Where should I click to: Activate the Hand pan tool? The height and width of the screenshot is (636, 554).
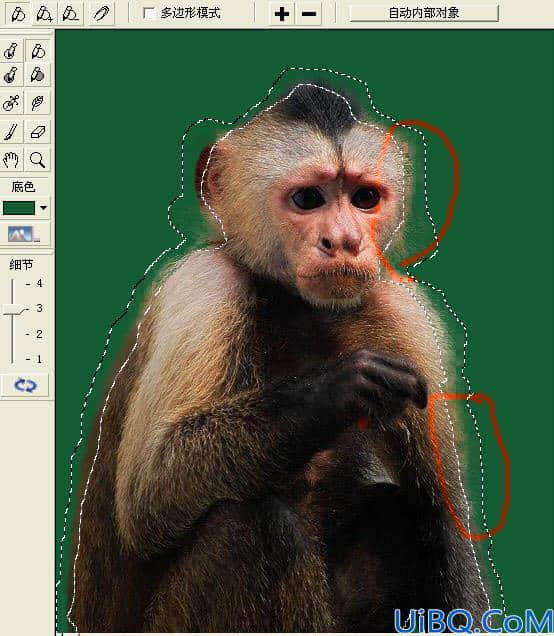pyautogui.click(x=12, y=159)
